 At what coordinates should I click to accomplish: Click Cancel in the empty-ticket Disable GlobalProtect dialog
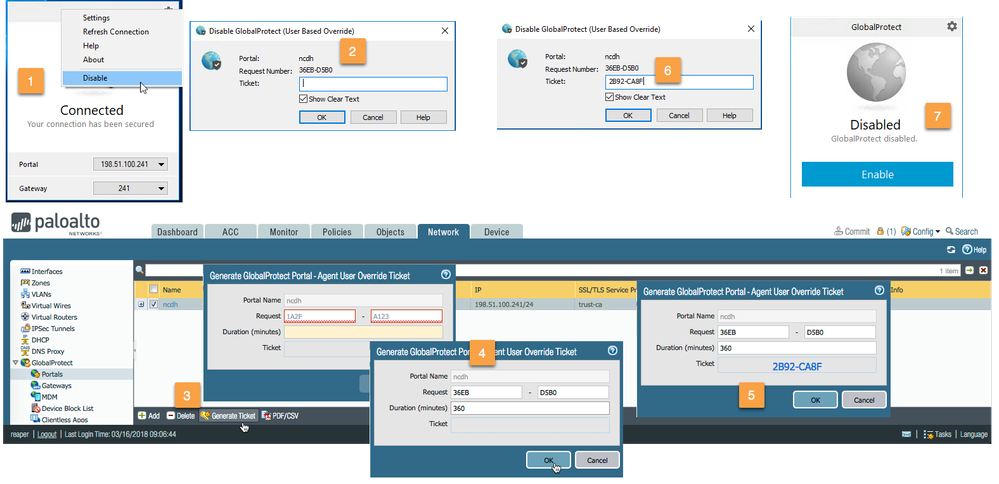(373, 117)
